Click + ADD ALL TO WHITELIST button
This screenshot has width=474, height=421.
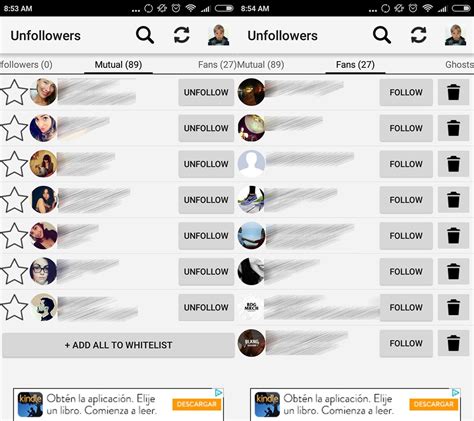coord(118,345)
